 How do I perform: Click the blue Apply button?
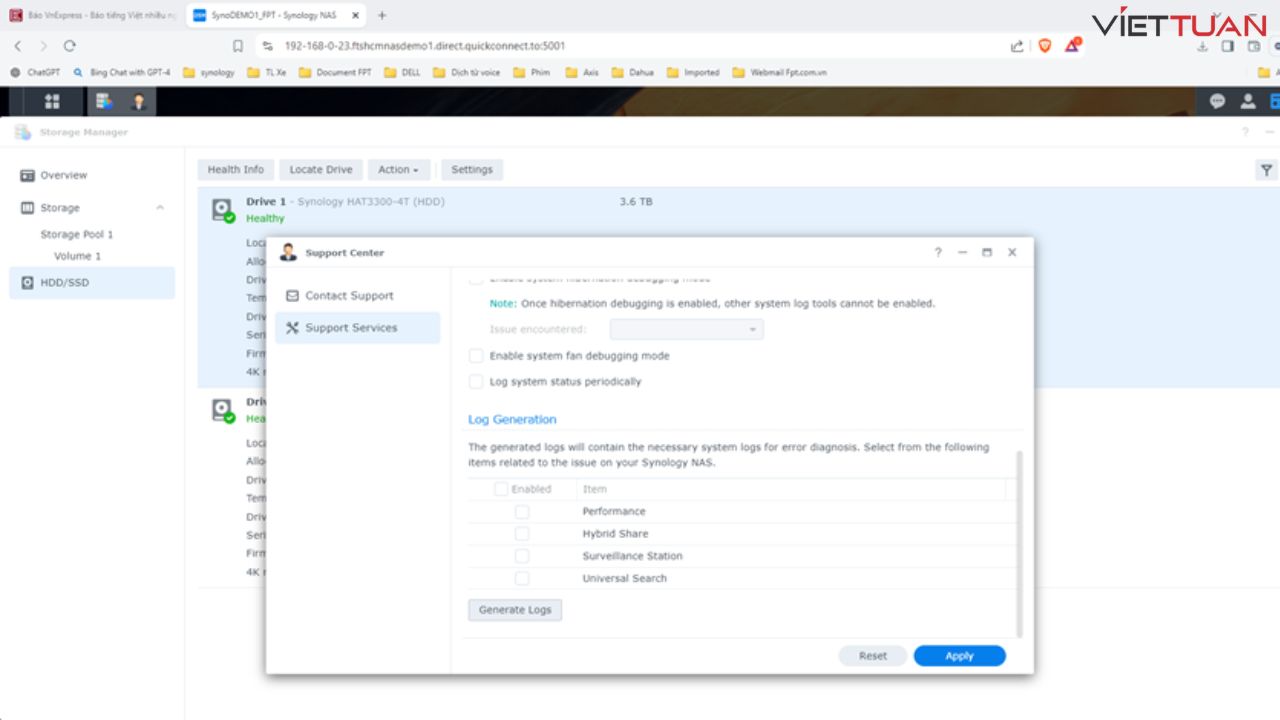[x=959, y=656]
